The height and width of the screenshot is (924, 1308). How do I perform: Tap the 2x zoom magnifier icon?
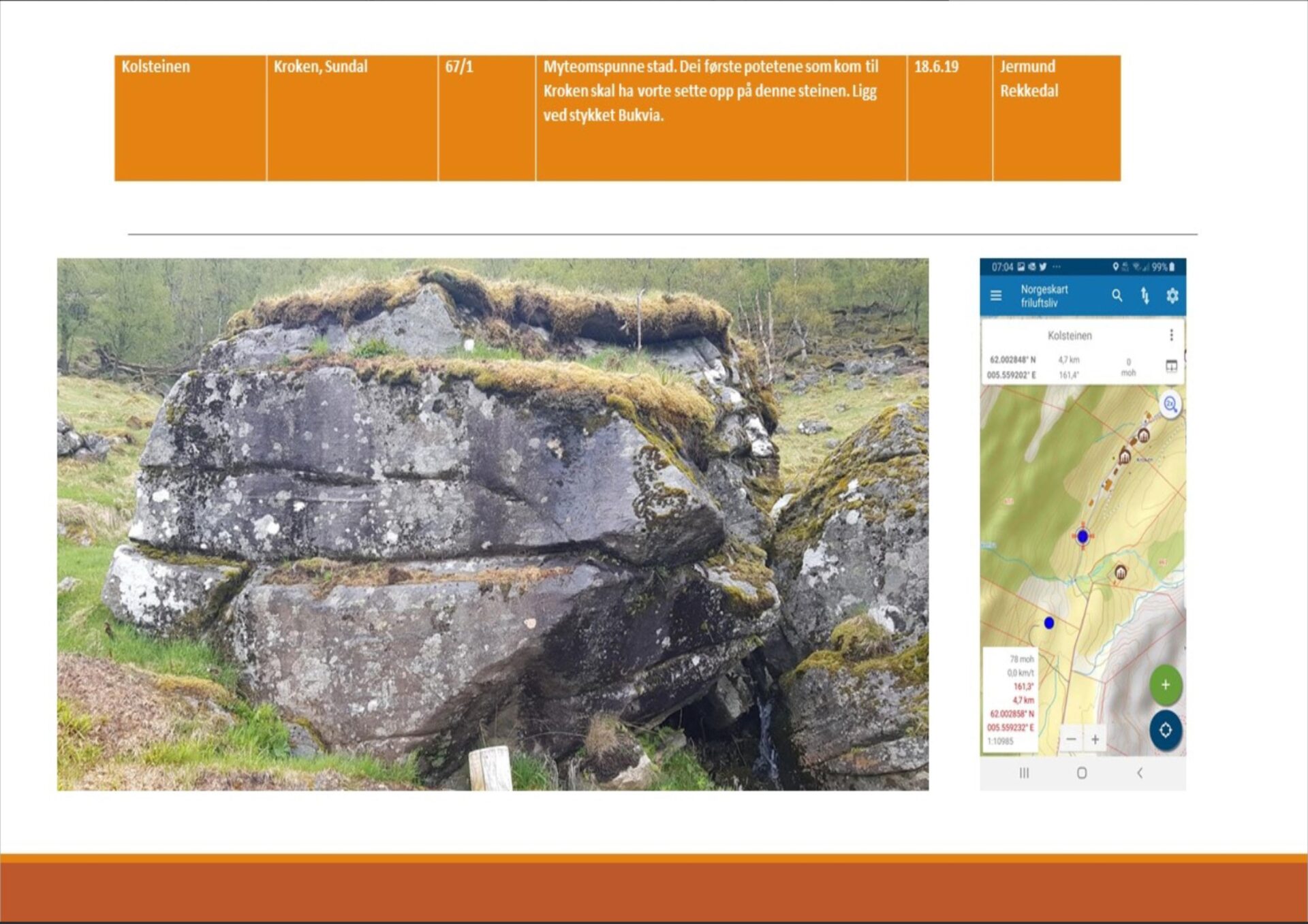pyautogui.click(x=1170, y=405)
